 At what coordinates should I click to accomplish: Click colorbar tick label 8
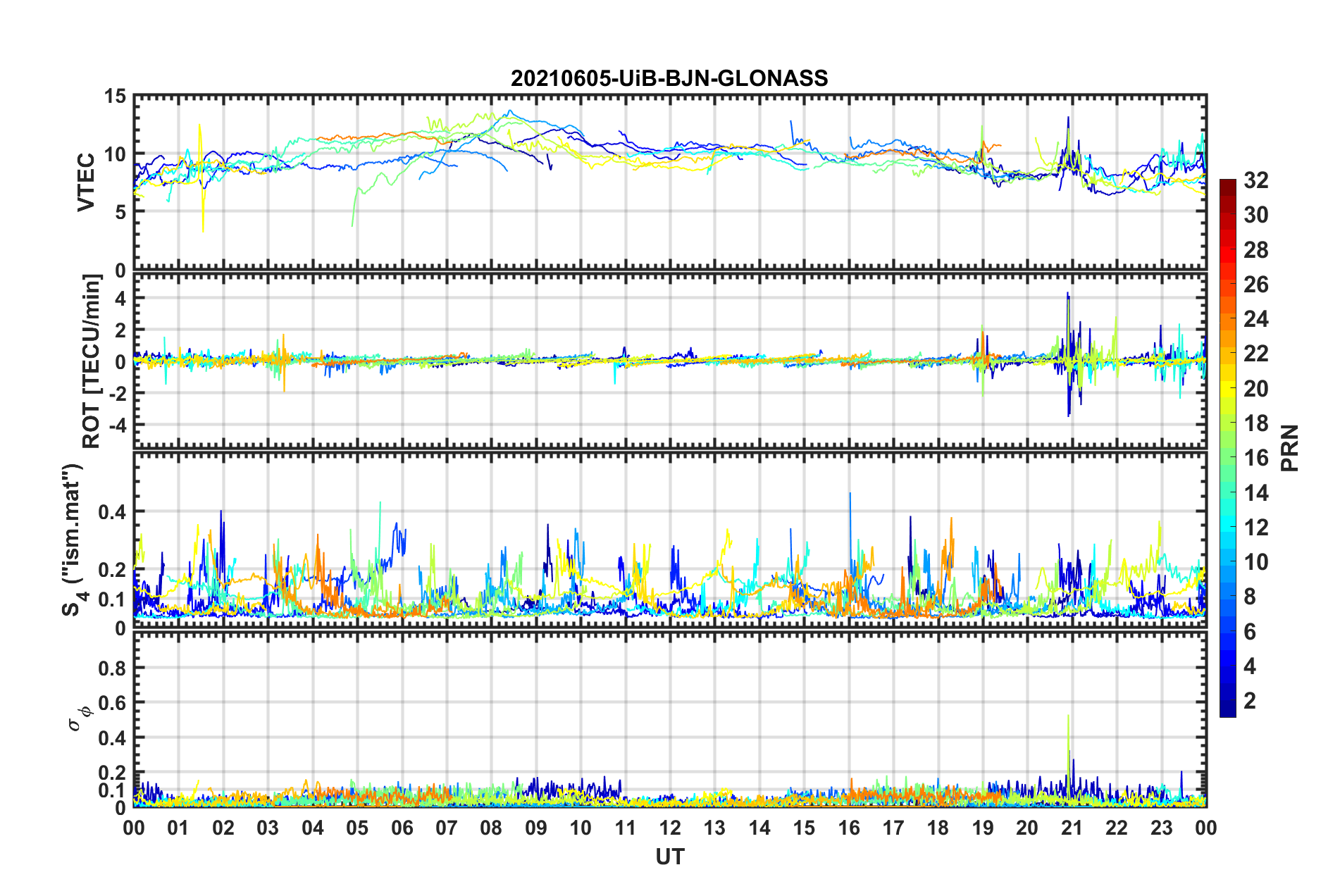pyautogui.click(x=1249, y=597)
